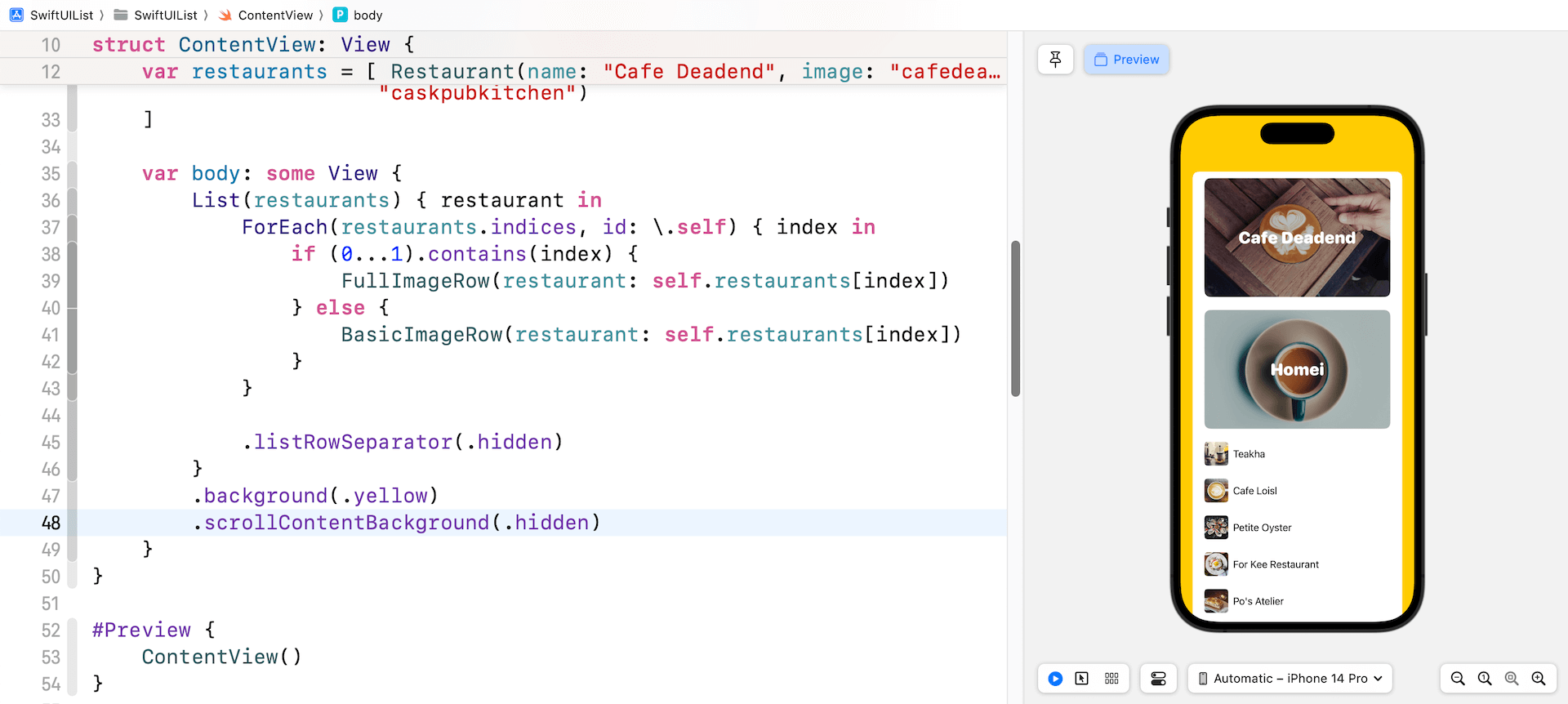
Task: Select the For Kee Restaurant row in preview
Action: coord(1297,564)
